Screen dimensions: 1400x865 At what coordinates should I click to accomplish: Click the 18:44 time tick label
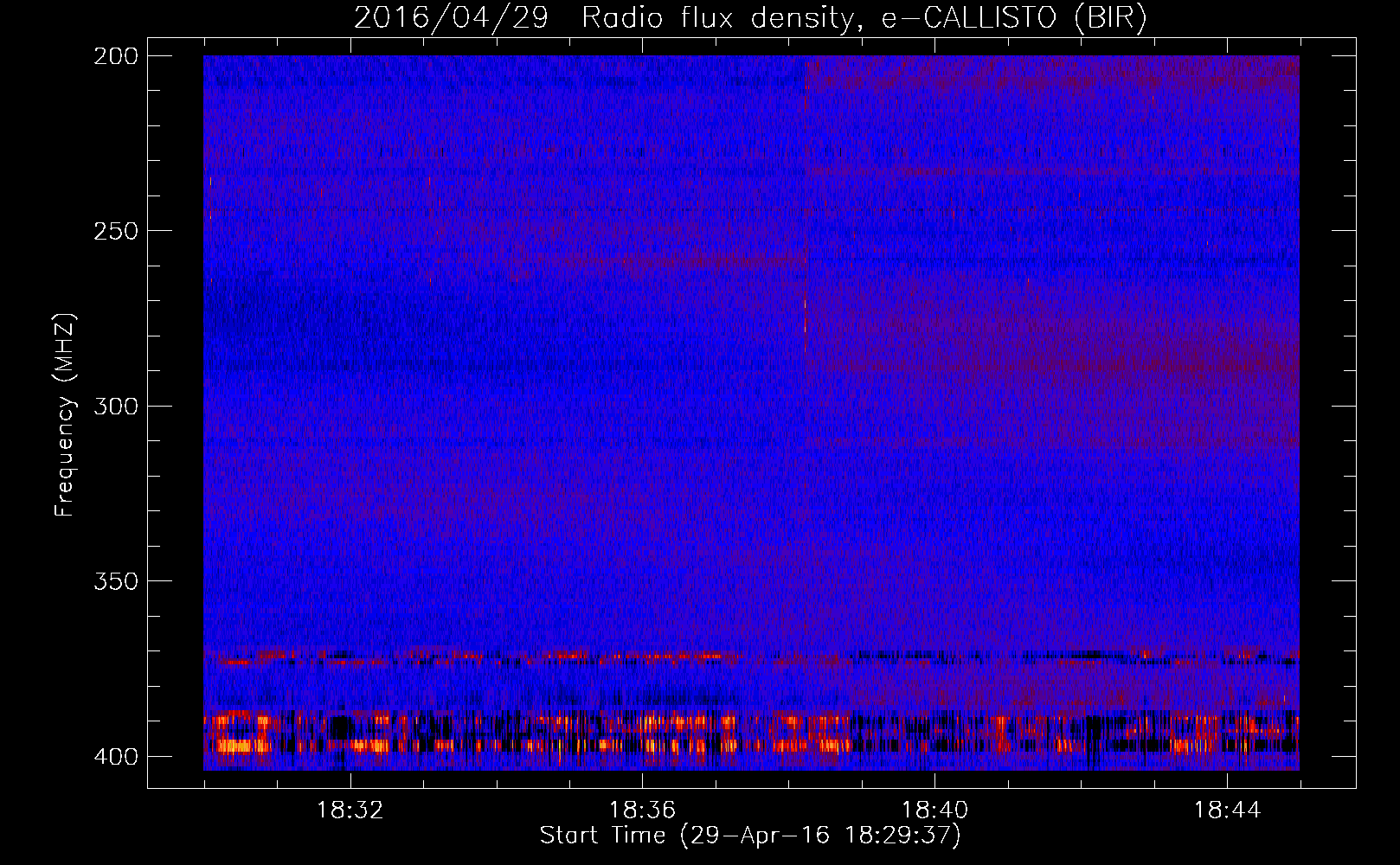1227,811
